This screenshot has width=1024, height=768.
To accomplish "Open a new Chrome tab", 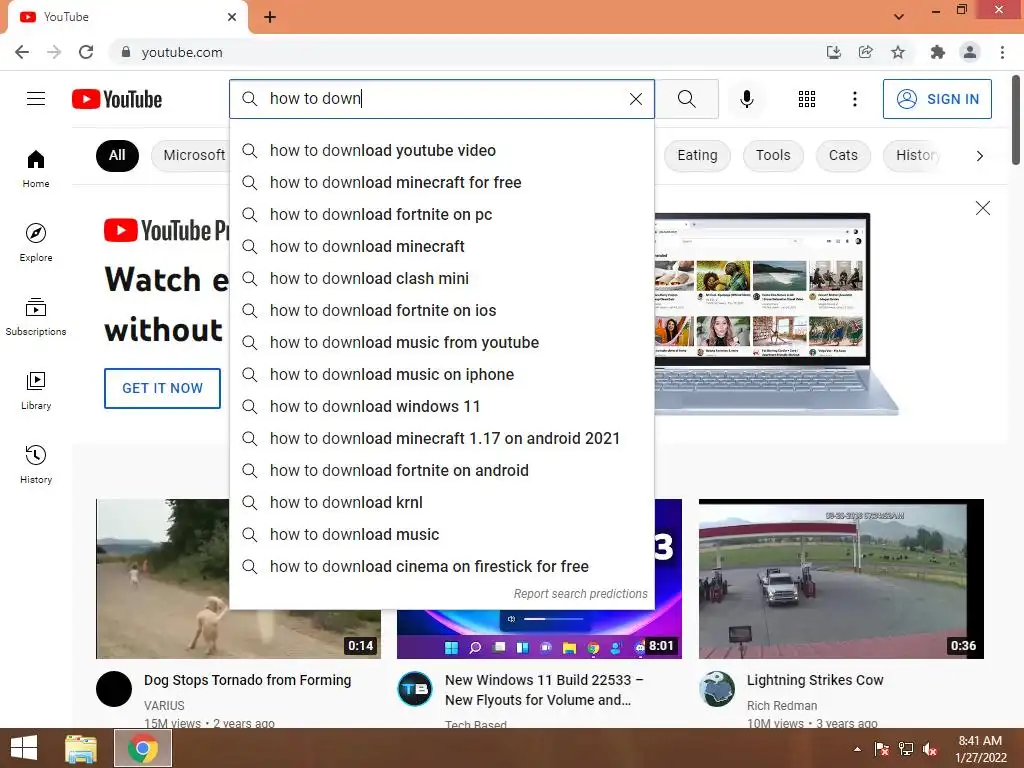I will click(270, 17).
